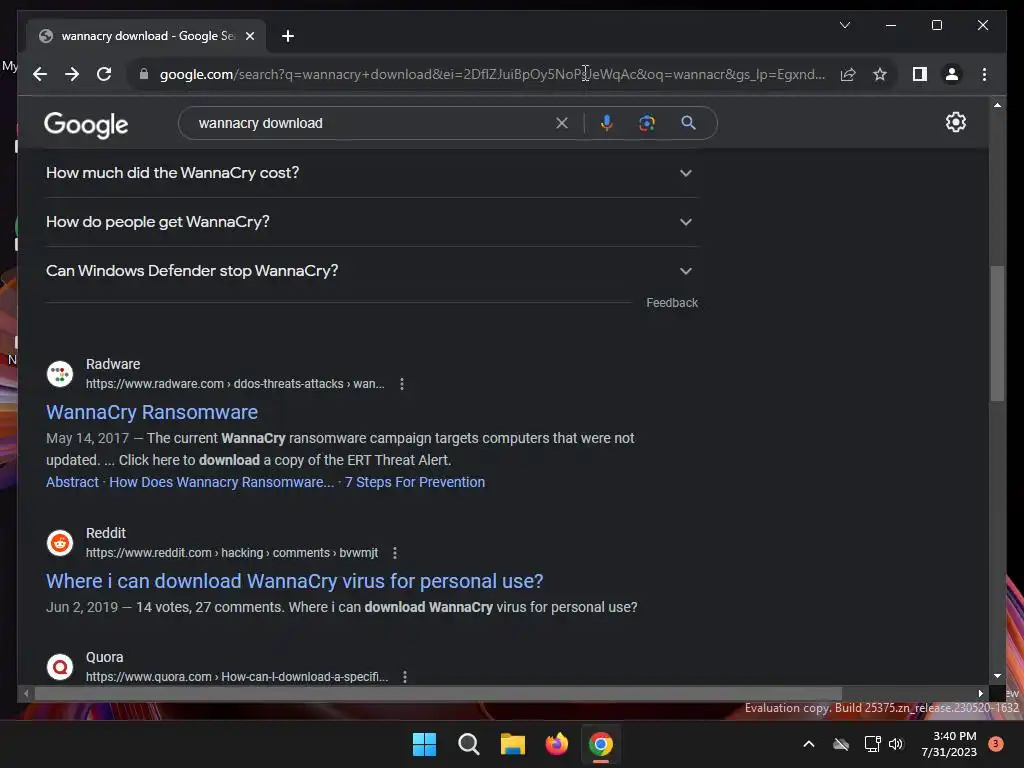Reload the Google search page
The height and width of the screenshot is (768, 1024).
[104, 74]
